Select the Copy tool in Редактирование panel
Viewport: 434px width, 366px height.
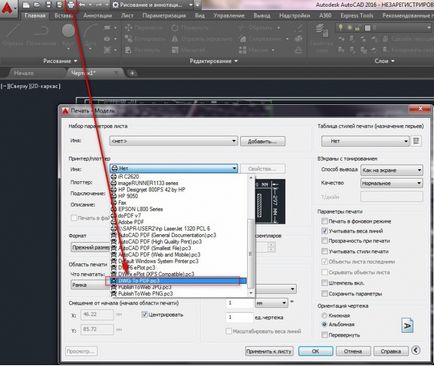click(x=144, y=39)
